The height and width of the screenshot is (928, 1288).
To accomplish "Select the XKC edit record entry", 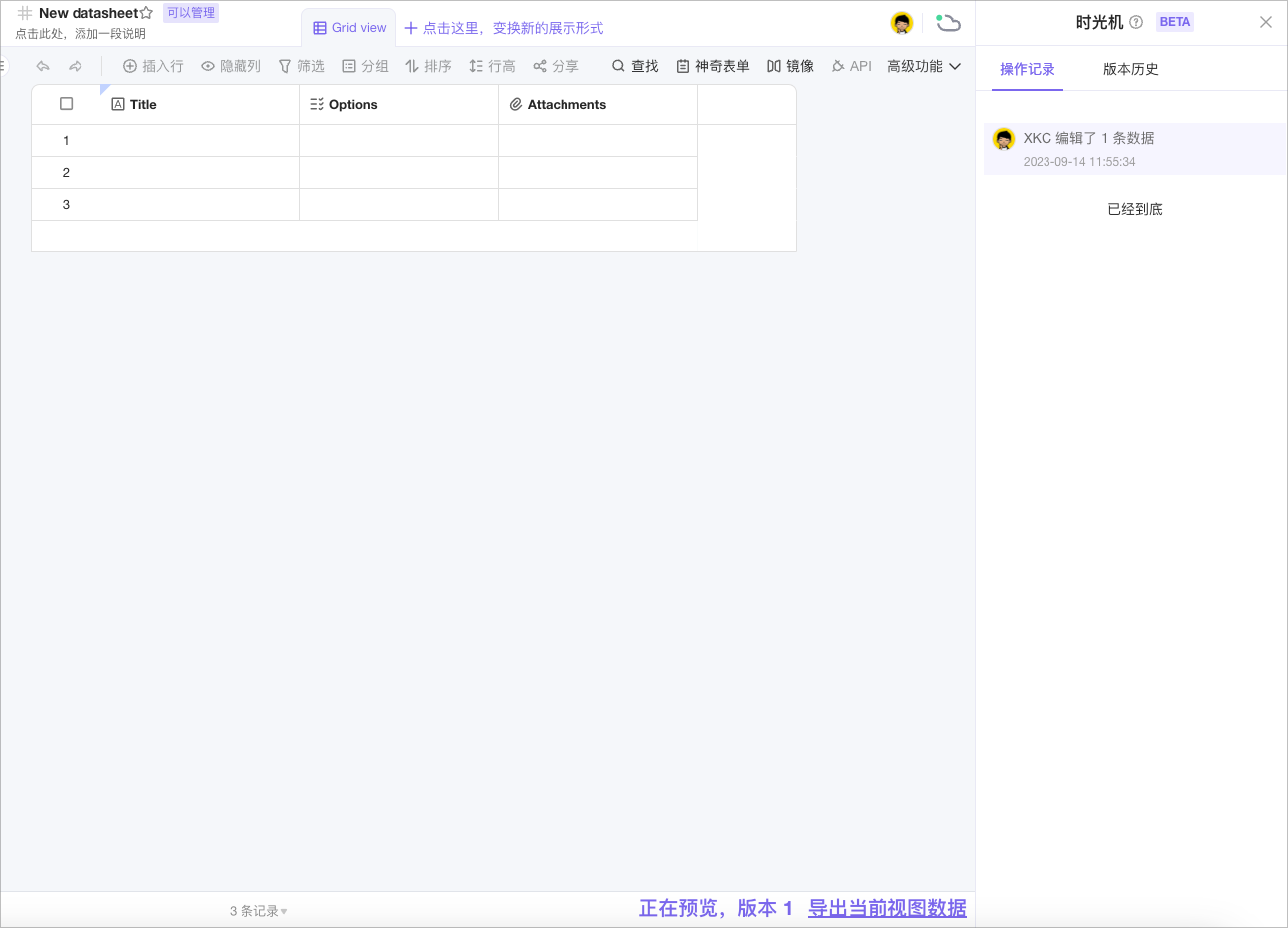I will pyautogui.click(x=1134, y=149).
